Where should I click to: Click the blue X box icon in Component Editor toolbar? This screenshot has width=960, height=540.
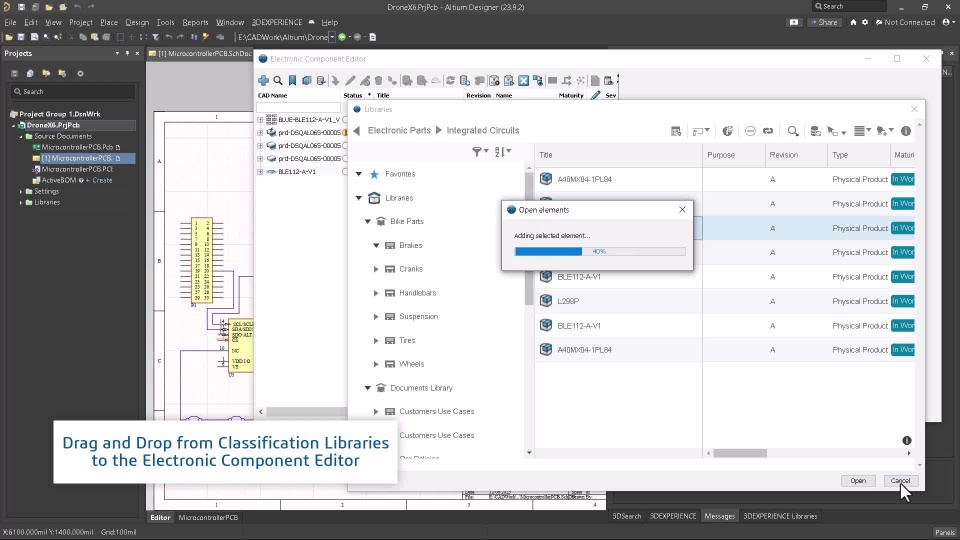[x=523, y=80]
